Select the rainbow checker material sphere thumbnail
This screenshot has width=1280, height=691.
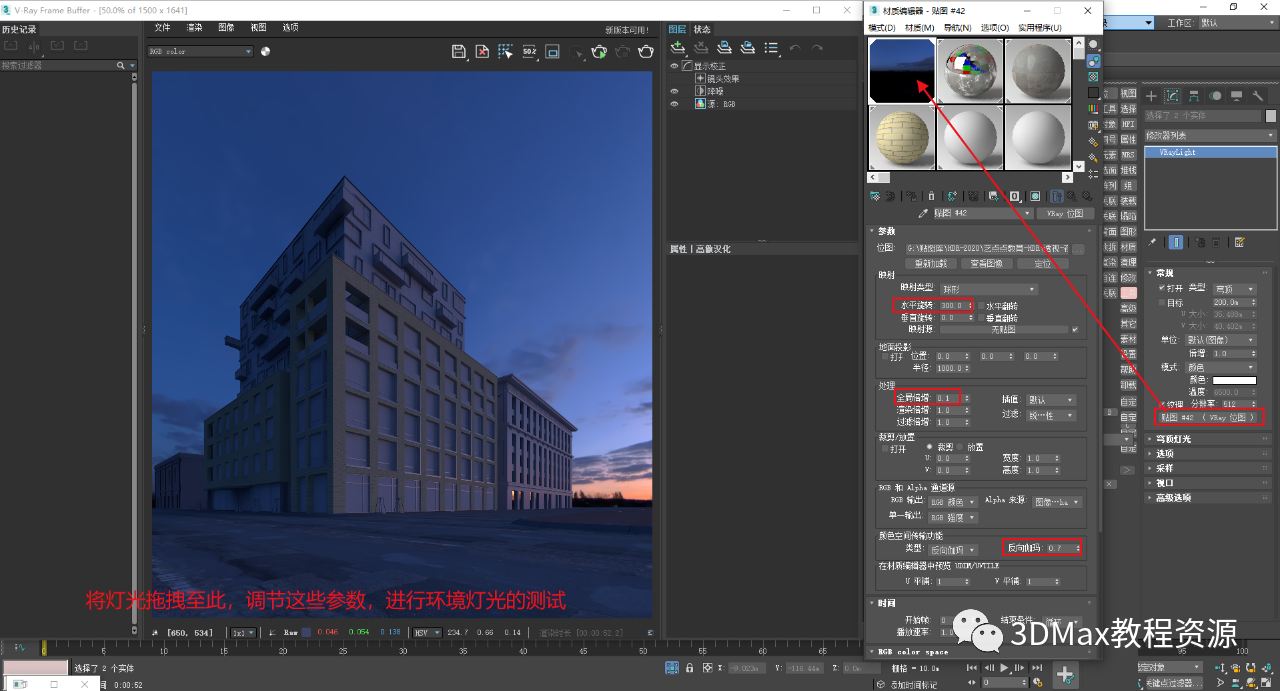tap(969, 71)
